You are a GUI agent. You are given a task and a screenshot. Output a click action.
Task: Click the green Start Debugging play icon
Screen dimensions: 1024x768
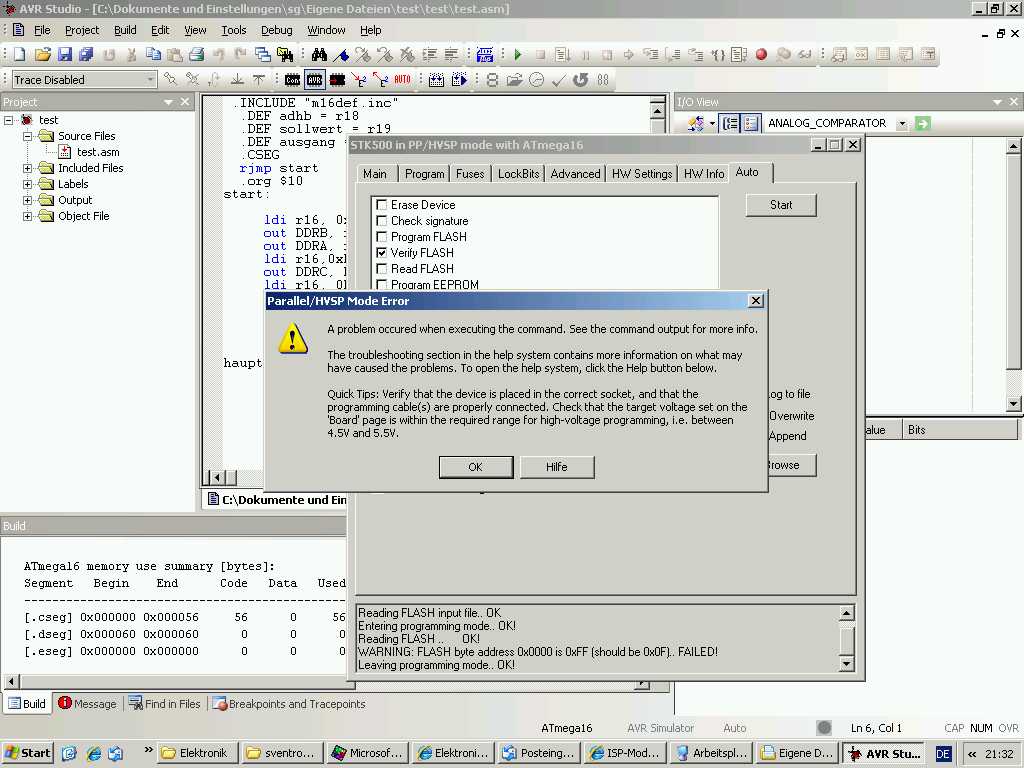pyautogui.click(x=518, y=55)
